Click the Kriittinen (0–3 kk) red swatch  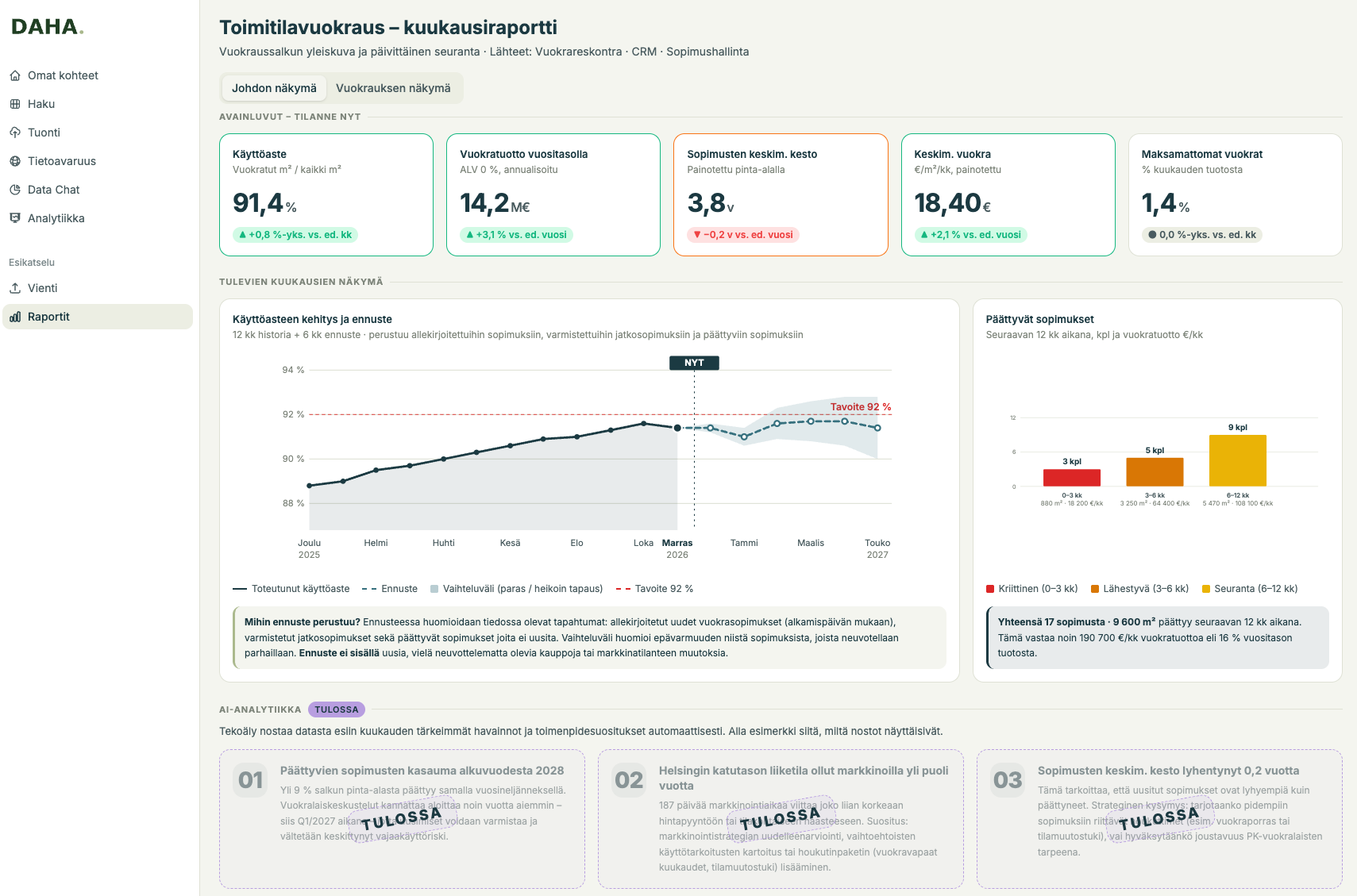point(990,589)
